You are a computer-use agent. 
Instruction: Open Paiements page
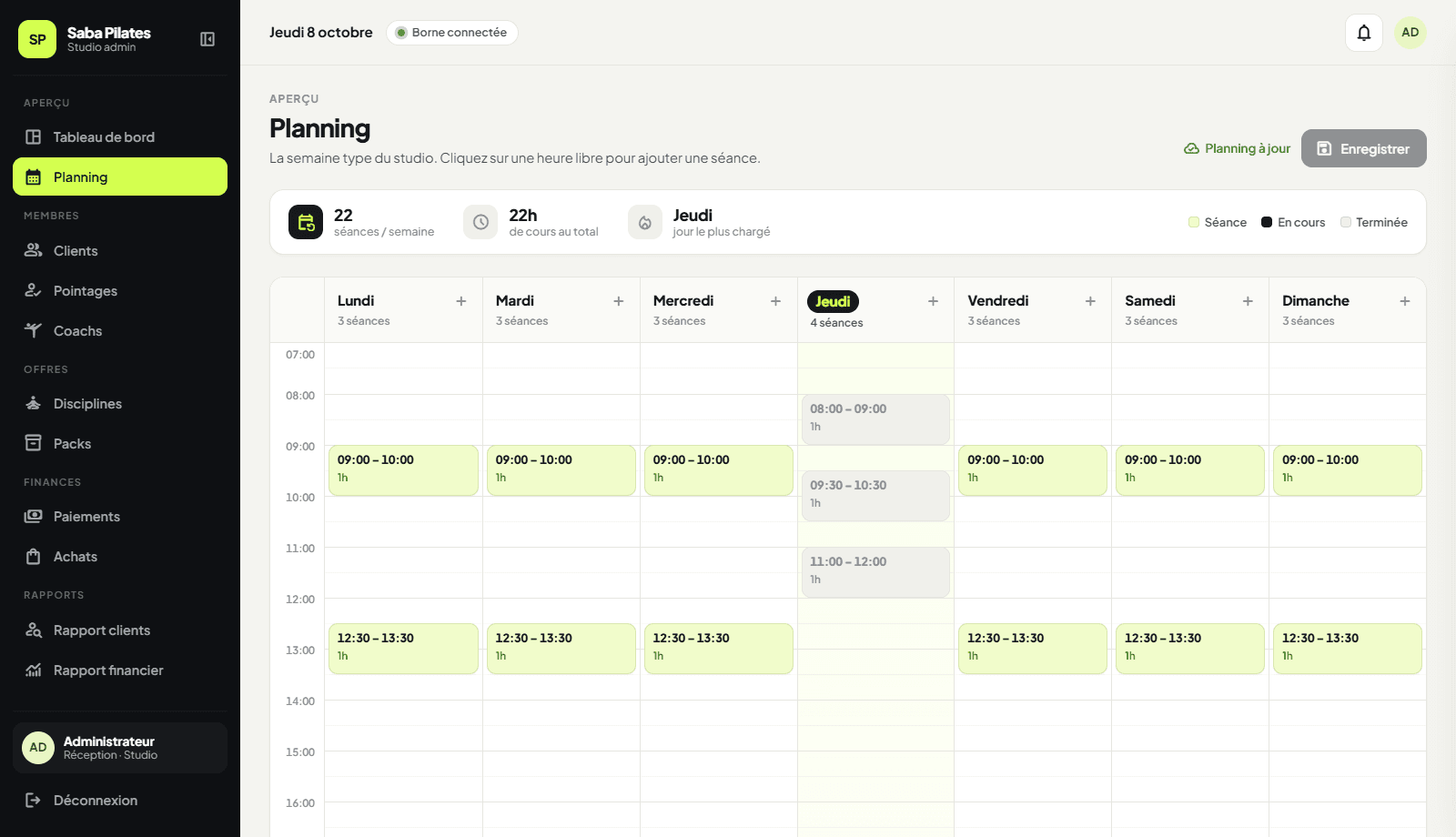(120, 517)
